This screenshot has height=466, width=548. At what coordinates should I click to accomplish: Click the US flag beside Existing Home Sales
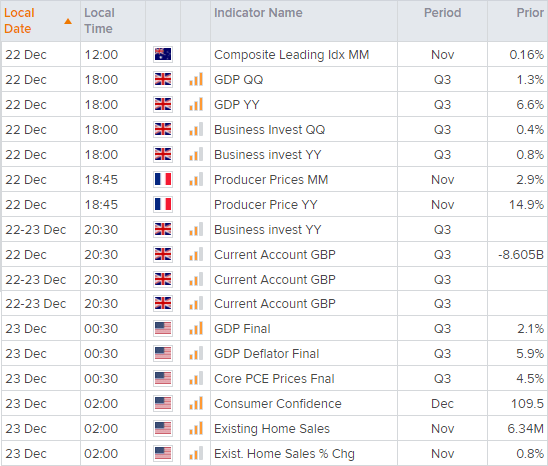(163, 429)
